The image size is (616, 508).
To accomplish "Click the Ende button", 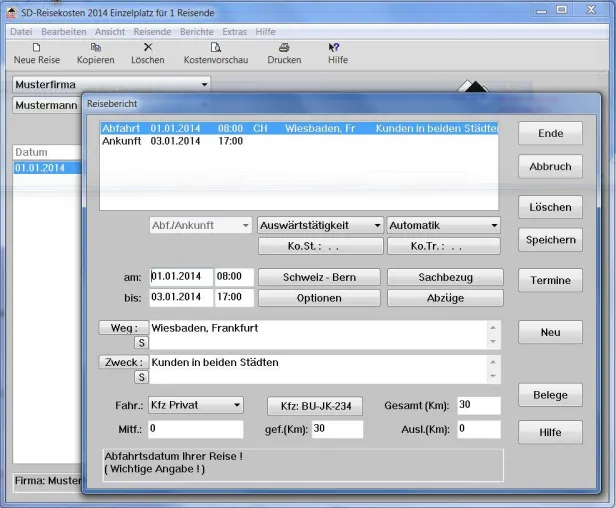I will tap(550, 133).
